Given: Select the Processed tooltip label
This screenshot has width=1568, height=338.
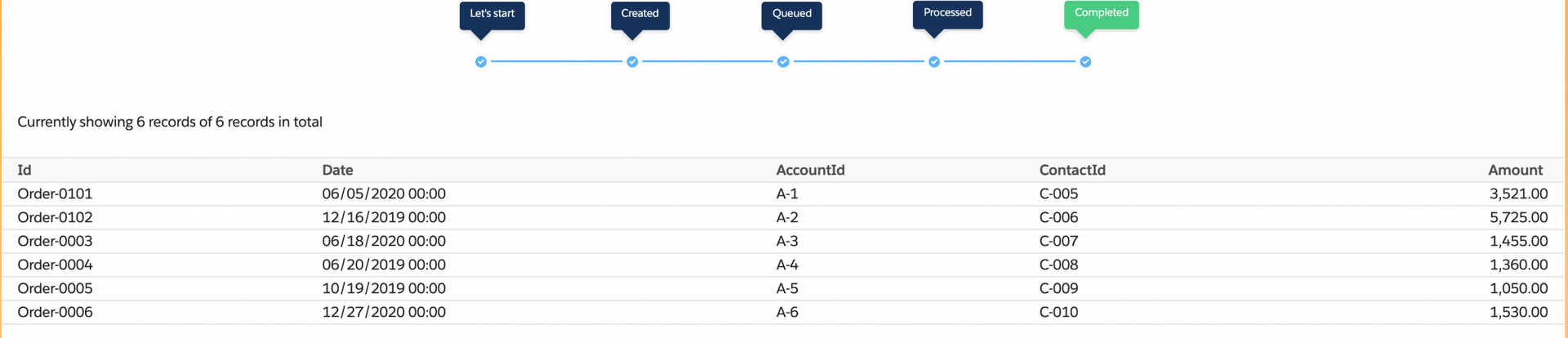Looking at the screenshot, I should 947,13.
